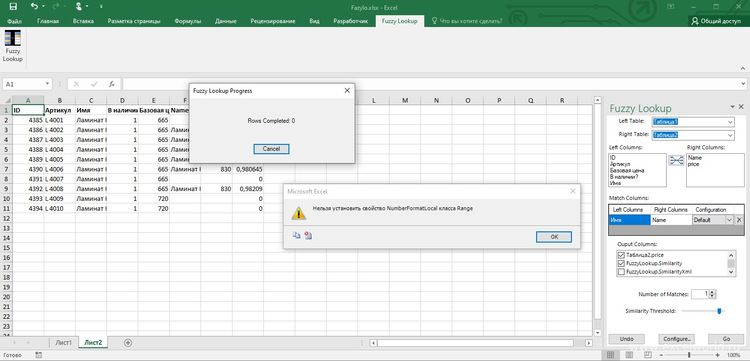
Task: Select 'Базовая цена' in the Left Columns list
Action: click(x=627, y=170)
